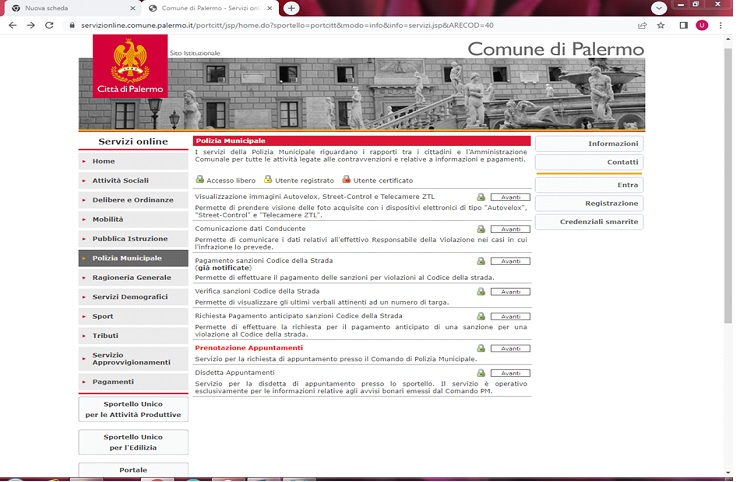Bookmark the page with the star icon
The height and width of the screenshot is (482, 745).
pos(660,25)
